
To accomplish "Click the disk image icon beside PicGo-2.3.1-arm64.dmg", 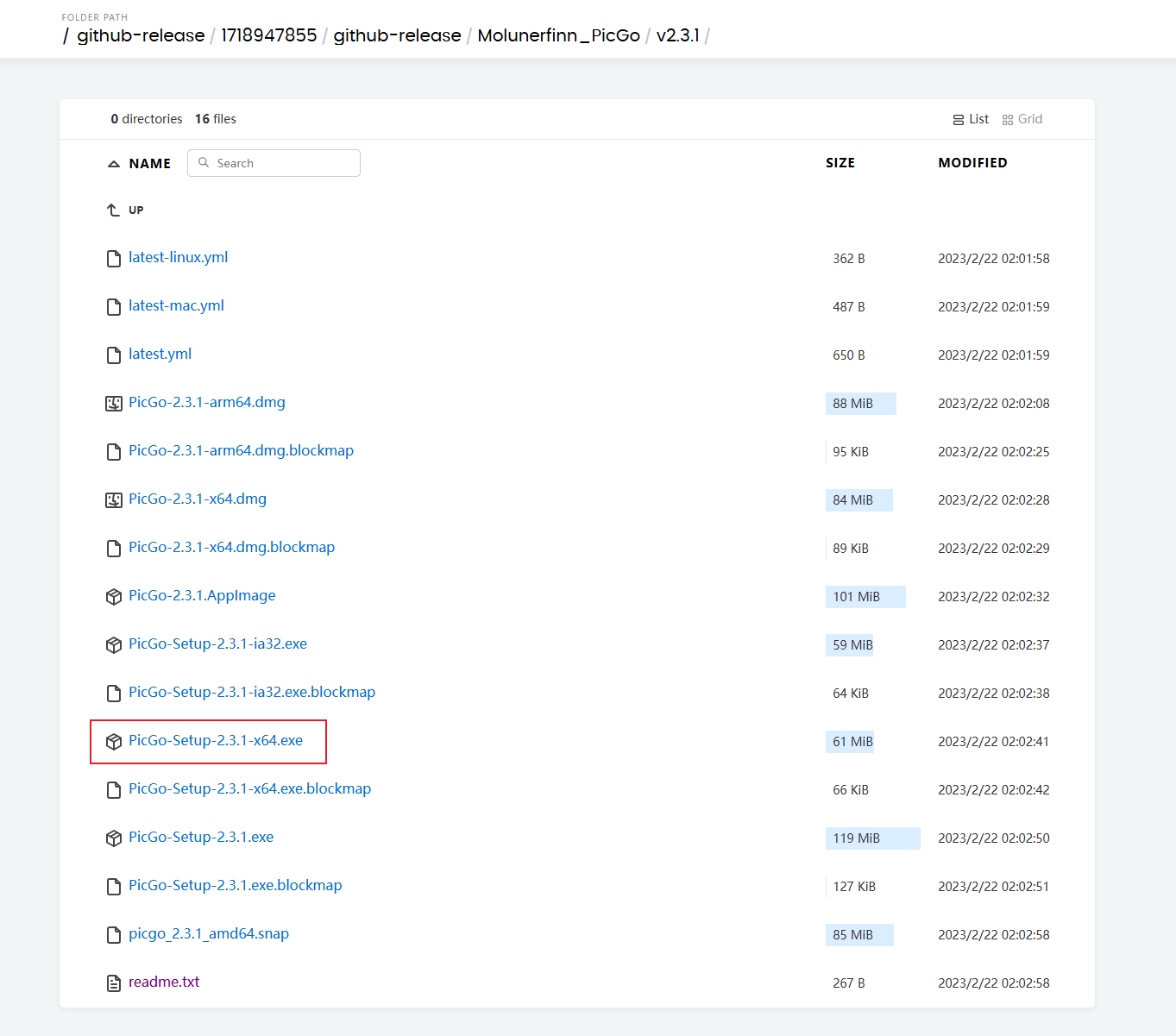I will (113, 403).
